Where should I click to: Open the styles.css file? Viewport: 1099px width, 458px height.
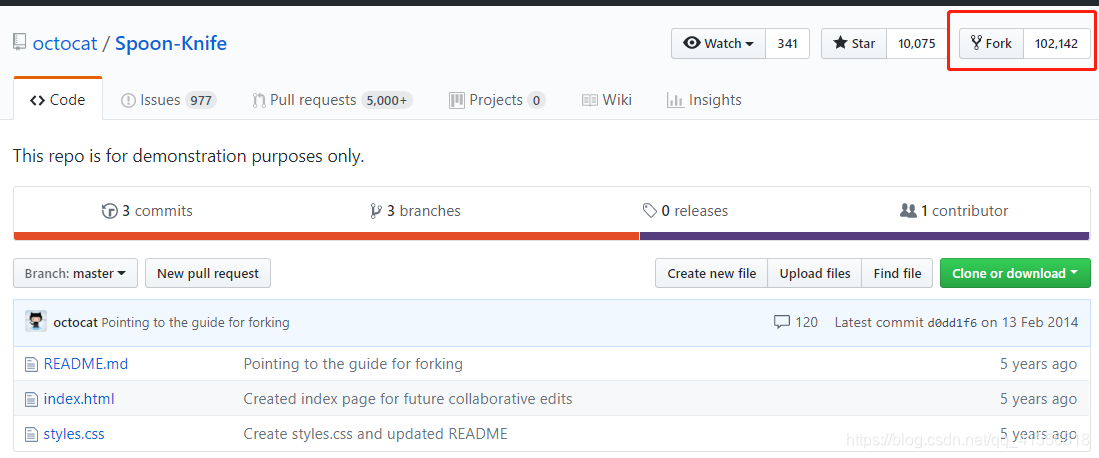coord(74,434)
